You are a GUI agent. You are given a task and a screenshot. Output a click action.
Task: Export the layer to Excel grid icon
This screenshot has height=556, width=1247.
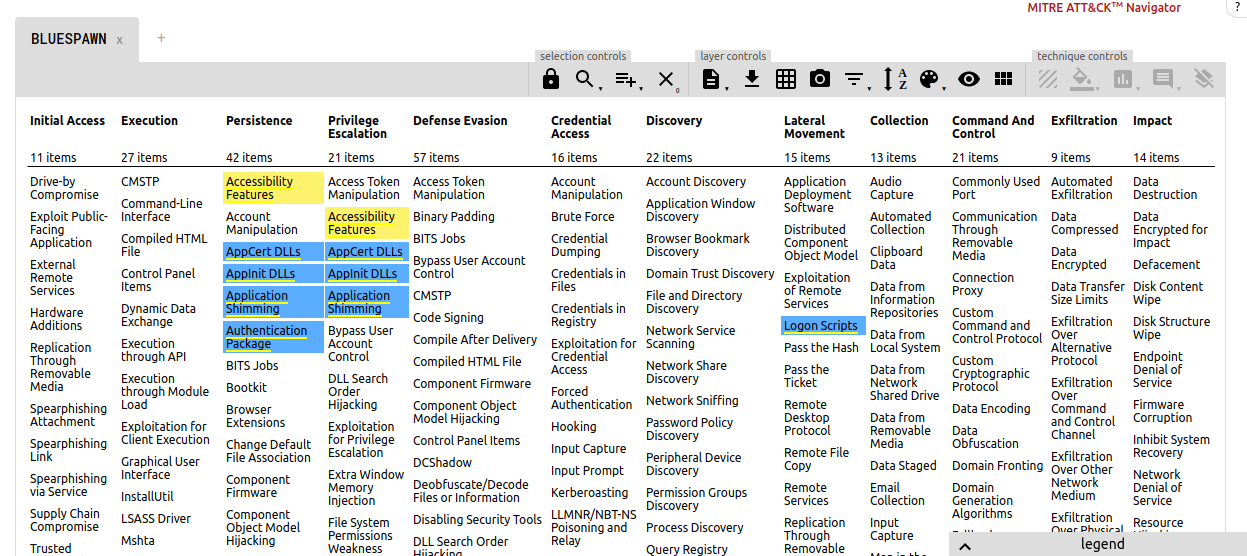(x=786, y=80)
